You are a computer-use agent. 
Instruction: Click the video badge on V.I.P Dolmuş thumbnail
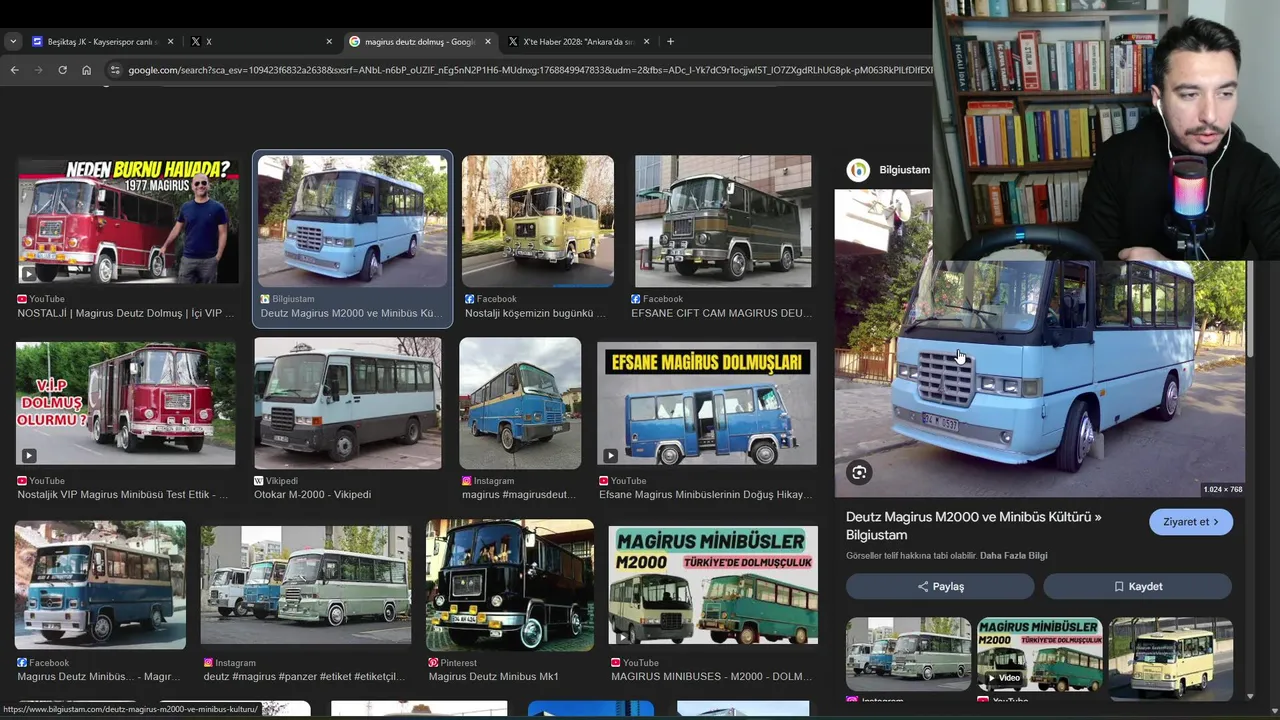28,456
